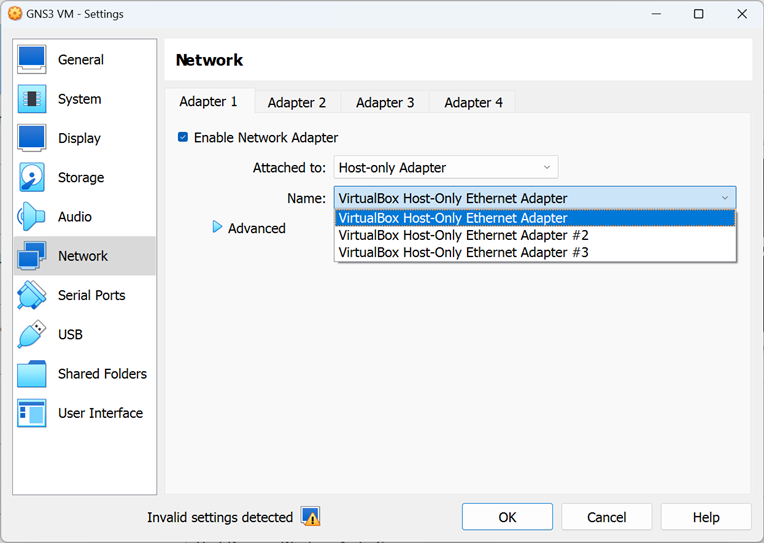Click the invalid settings warning icon
The width and height of the screenshot is (764, 543).
coord(310,517)
